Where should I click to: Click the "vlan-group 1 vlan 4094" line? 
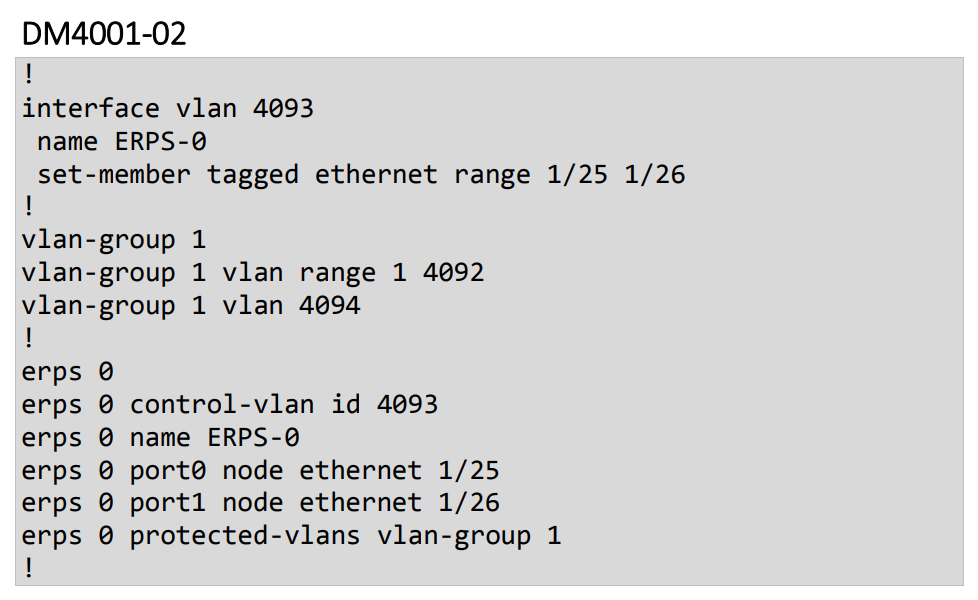pyautogui.click(x=190, y=305)
